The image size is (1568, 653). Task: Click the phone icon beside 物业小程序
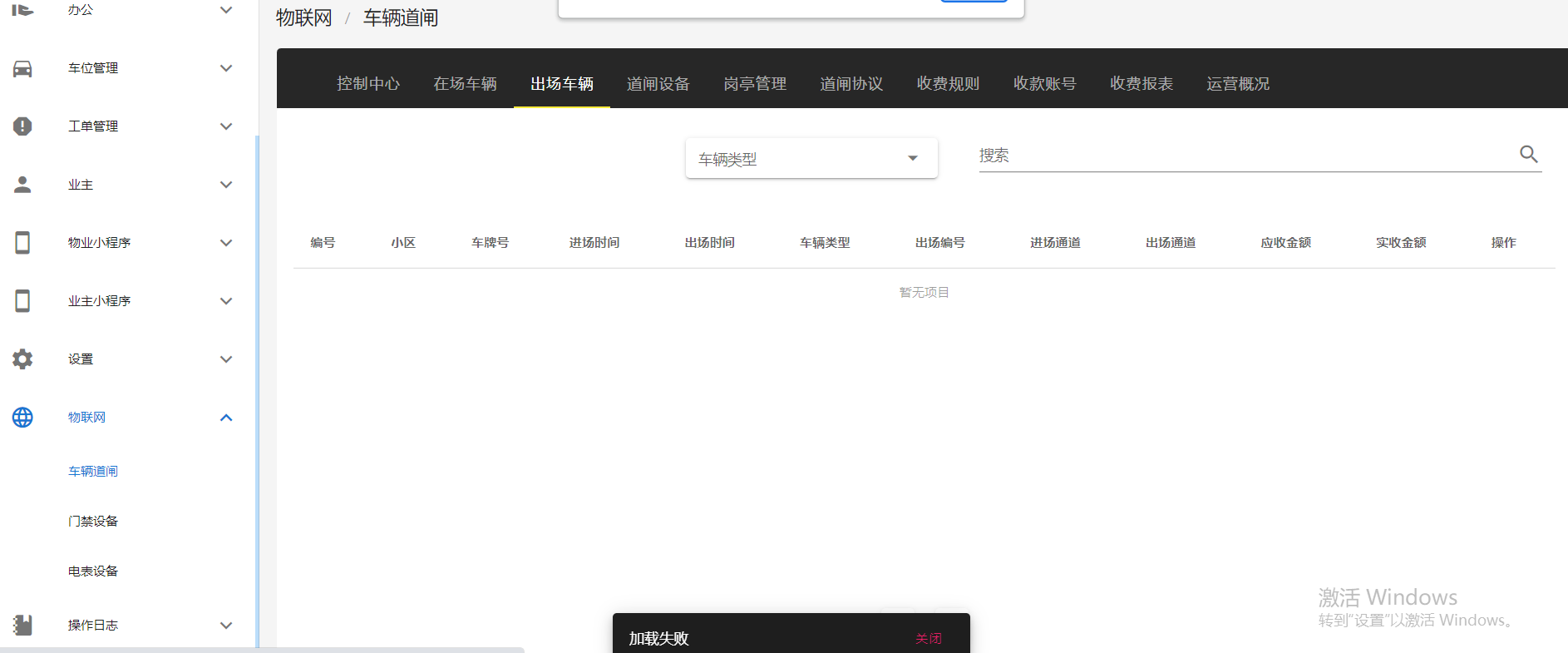(x=22, y=243)
